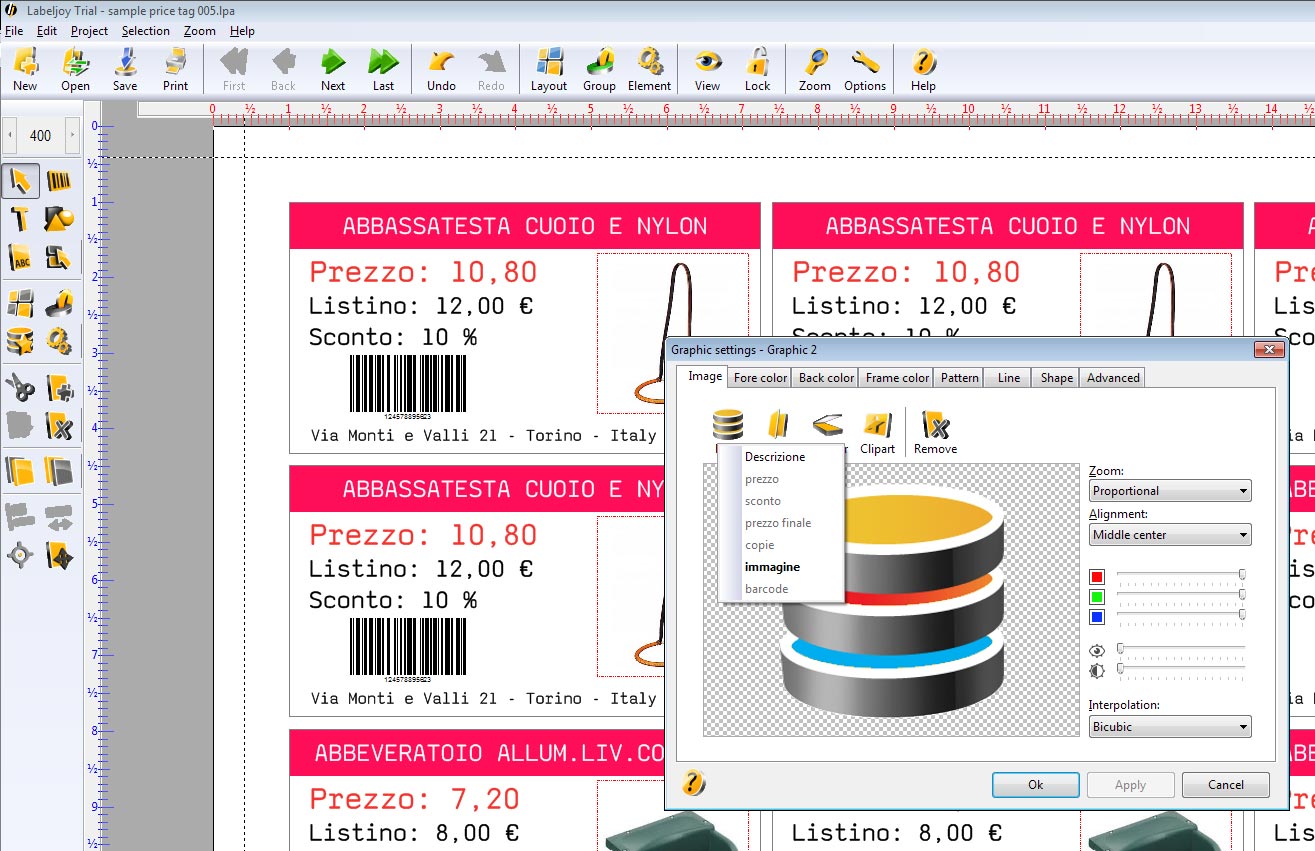
Task: Switch to the Shape tab
Action: pos(1056,378)
